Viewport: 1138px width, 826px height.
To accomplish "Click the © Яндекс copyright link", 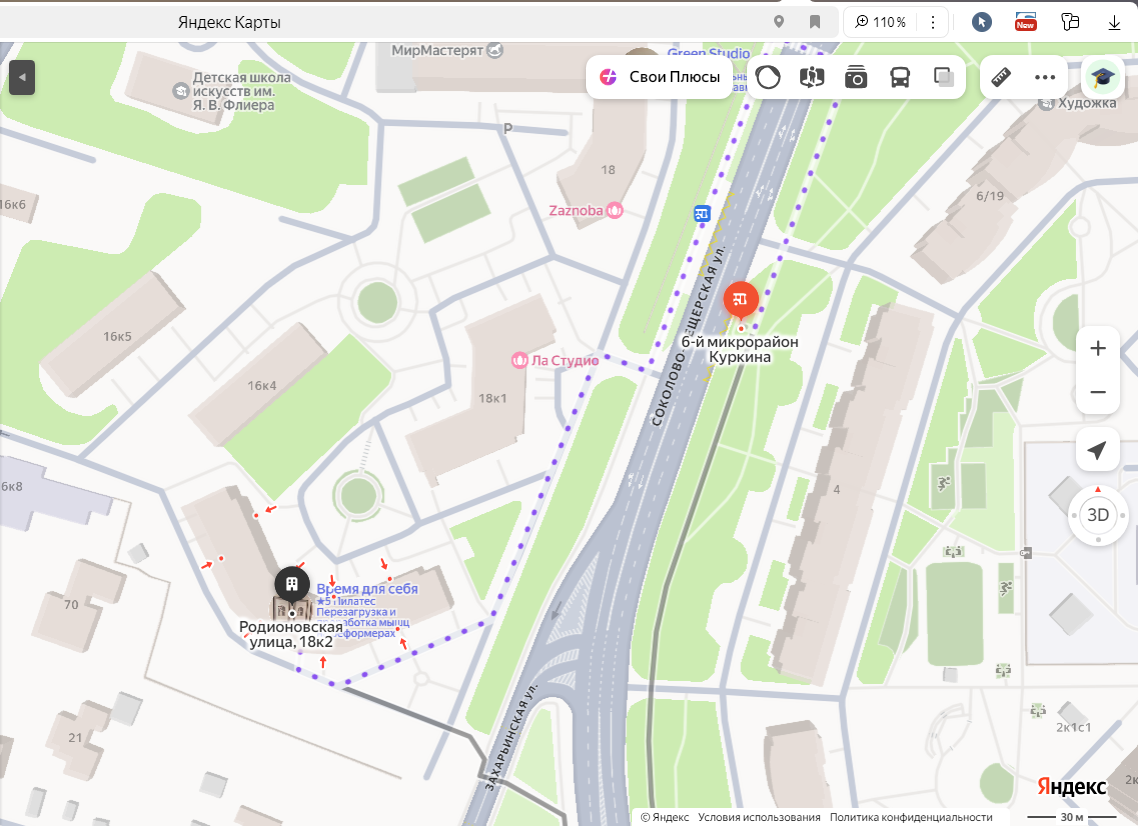I will tap(665, 817).
